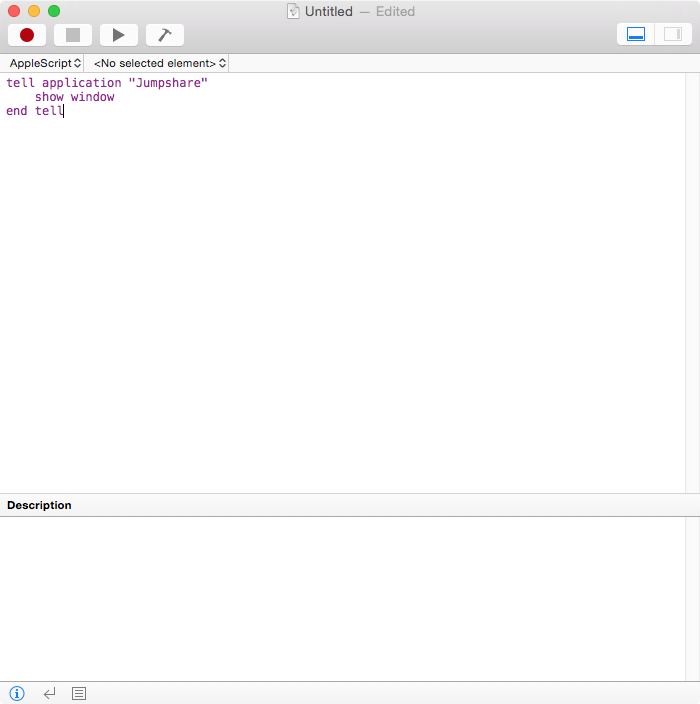Click the Edited status in title bar
Screen dimensions: 700x704
(395, 11)
